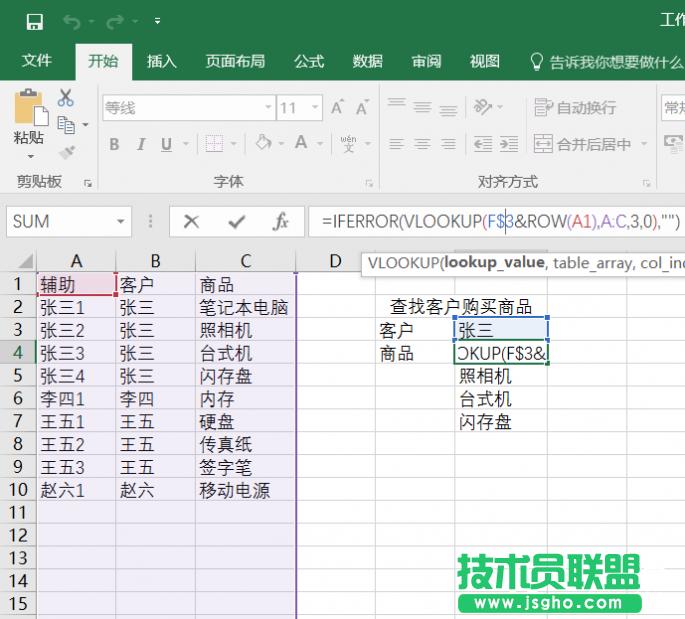Click the Save icon in title bar

coord(34,21)
